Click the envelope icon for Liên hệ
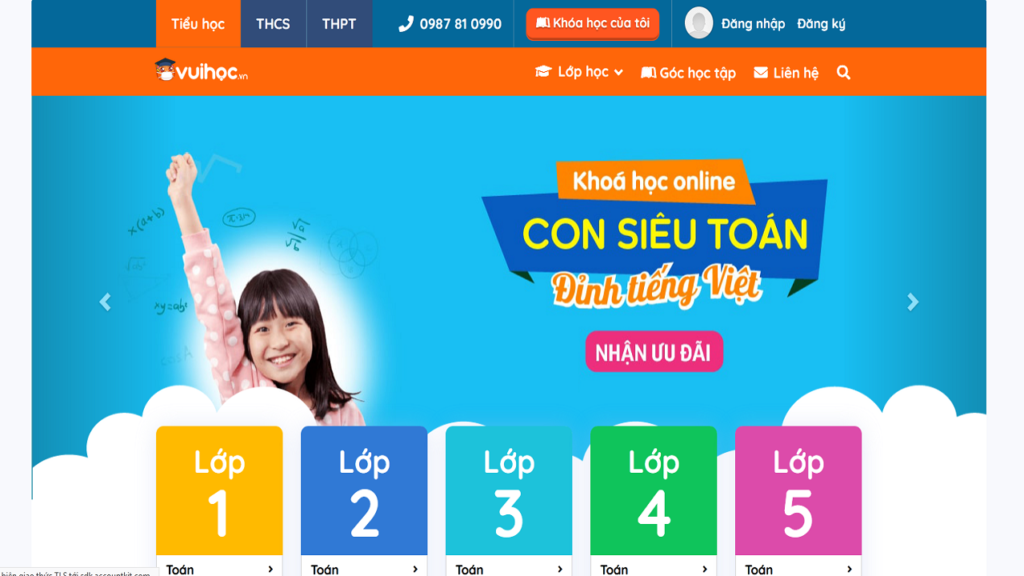This screenshot has width=1024, height=576. click(761, 72)
